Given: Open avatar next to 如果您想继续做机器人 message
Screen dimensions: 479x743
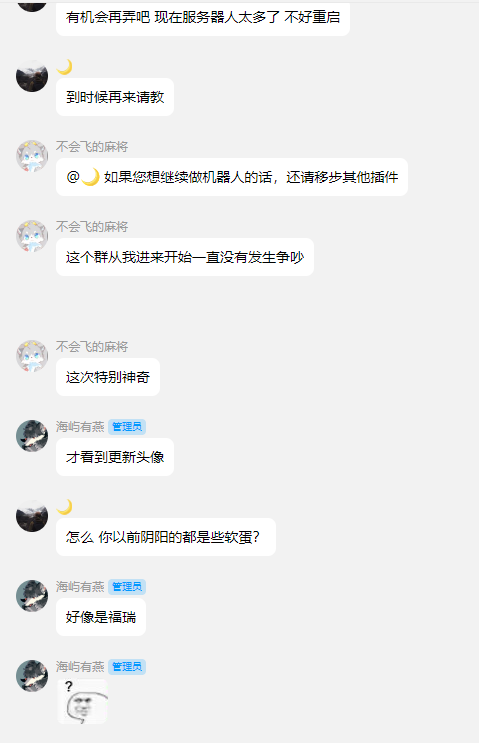Looking at the screenshot, I should (32, 156).
